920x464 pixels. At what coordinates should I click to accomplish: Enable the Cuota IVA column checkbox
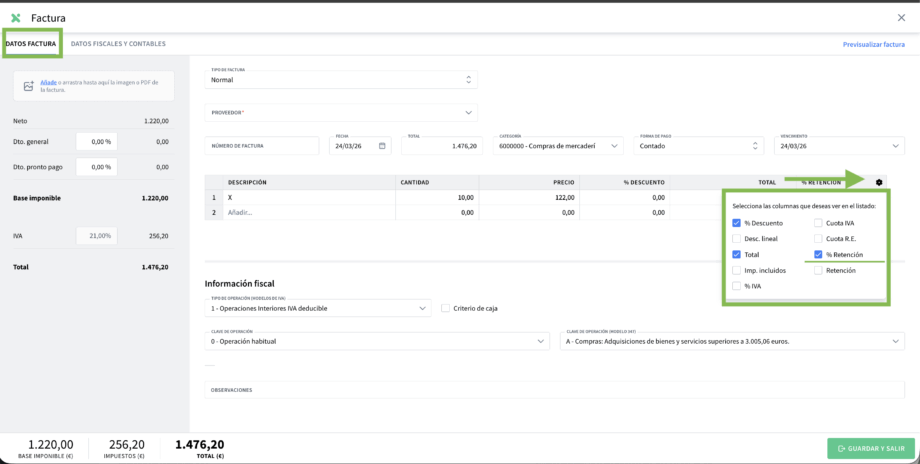point(818,223)
